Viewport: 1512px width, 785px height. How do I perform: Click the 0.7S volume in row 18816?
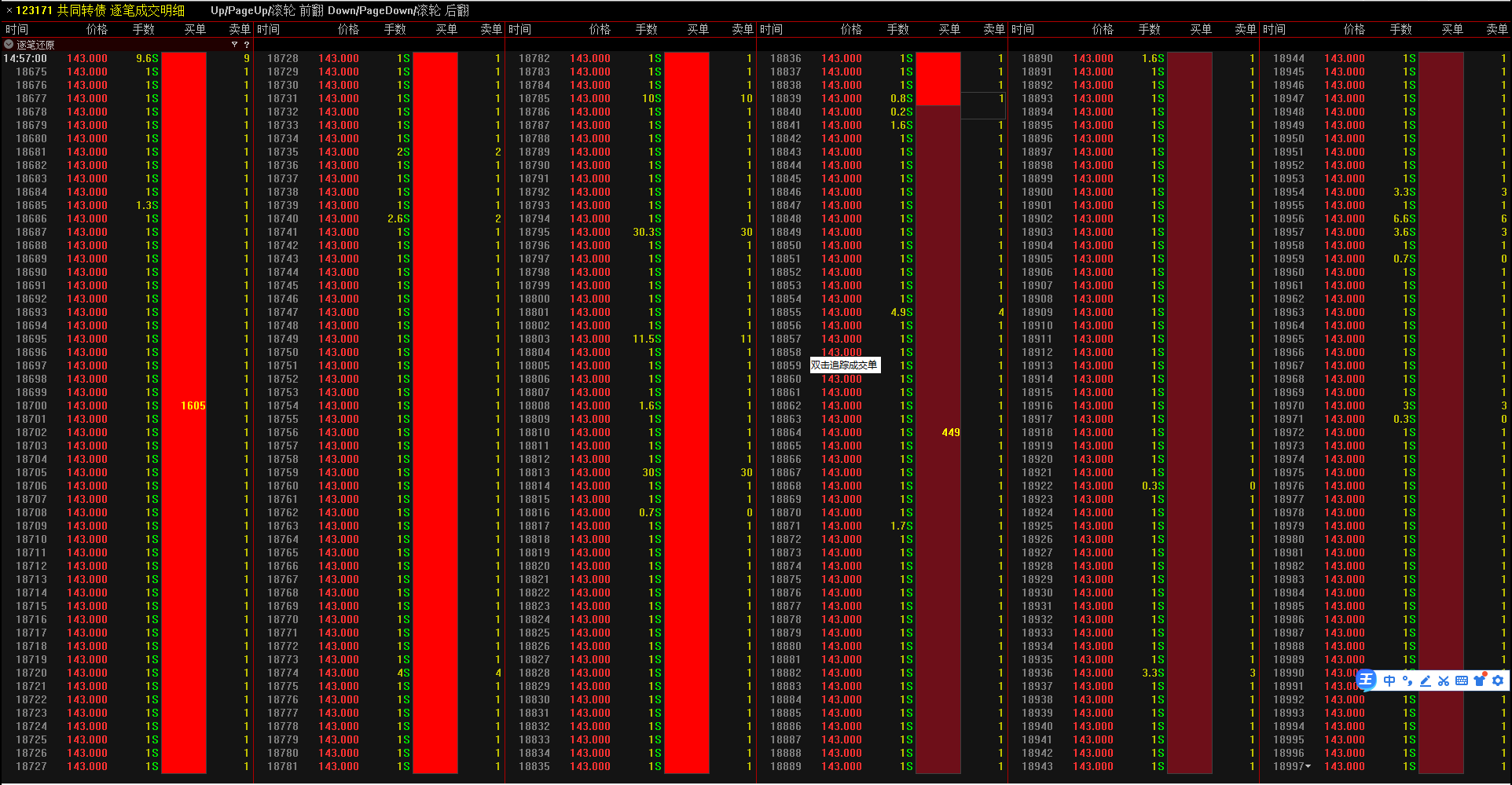[650, 512]
